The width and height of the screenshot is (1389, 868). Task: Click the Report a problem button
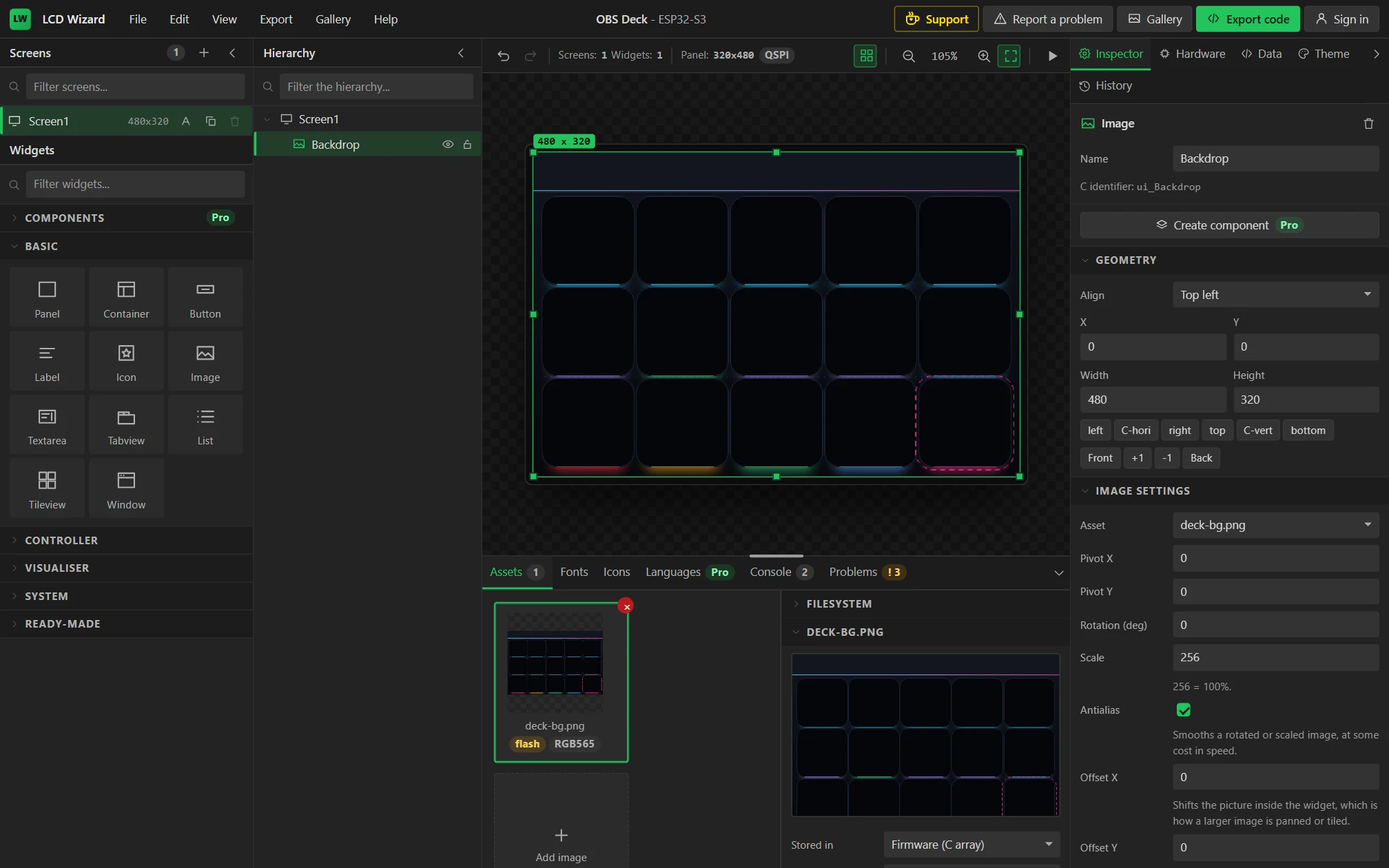click(1048, 19)
